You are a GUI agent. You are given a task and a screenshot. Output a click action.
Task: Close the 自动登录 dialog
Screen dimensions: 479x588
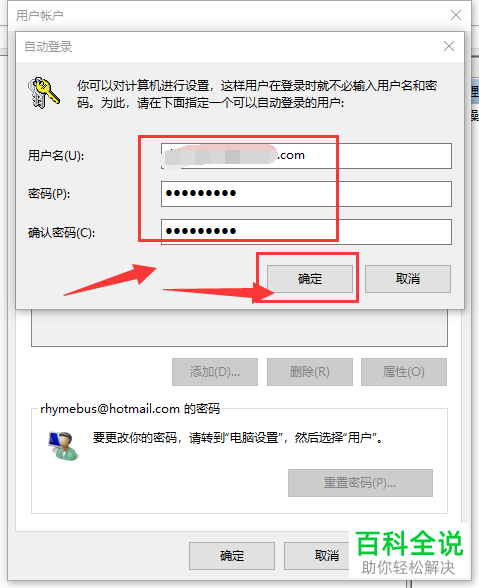tap(449, 46)
